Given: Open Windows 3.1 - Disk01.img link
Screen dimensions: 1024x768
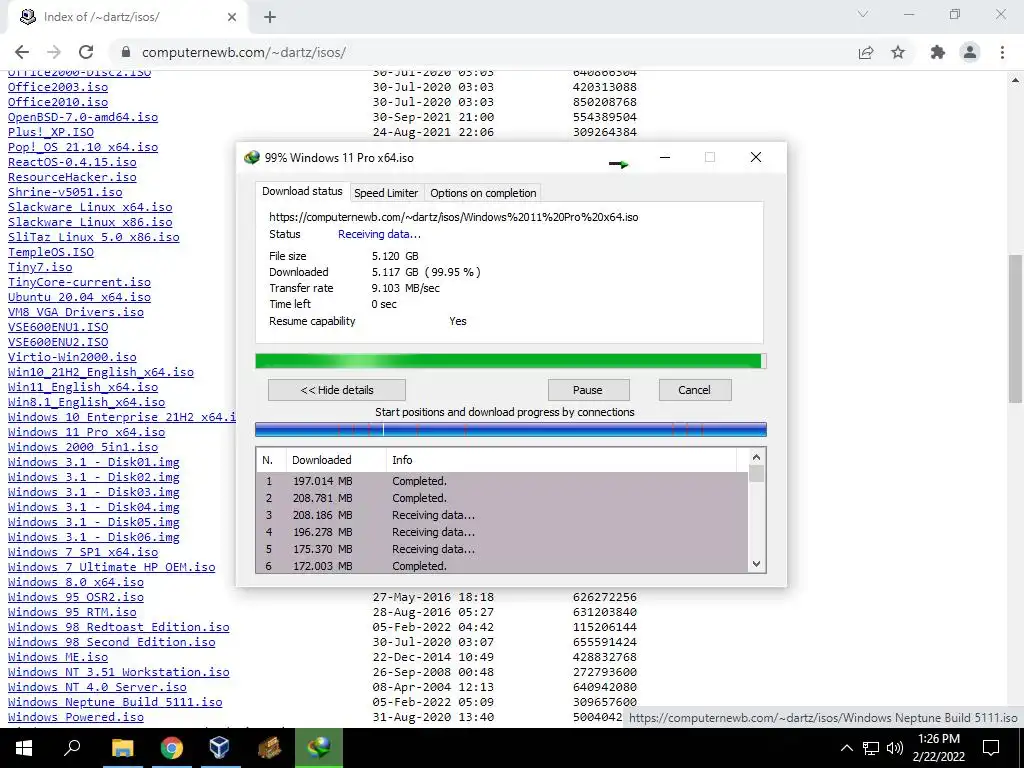Looking at the screenshot, I should coord(94,462).
